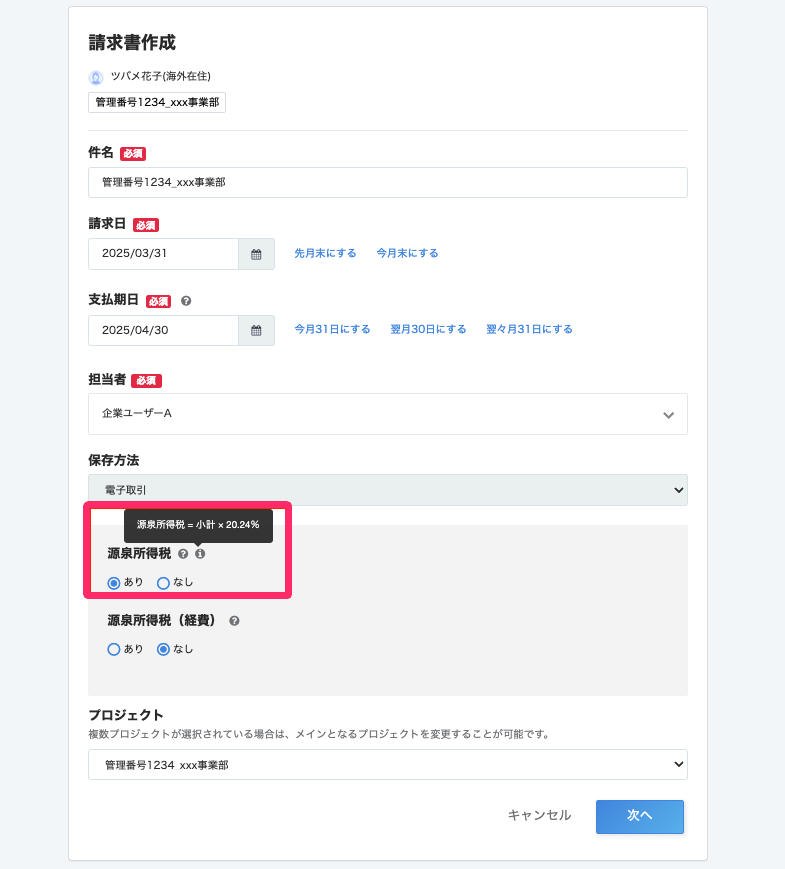Click help icon next to 源泉所得税（経費）
Screen dimensions: 785x869
(x=235, y=621)
